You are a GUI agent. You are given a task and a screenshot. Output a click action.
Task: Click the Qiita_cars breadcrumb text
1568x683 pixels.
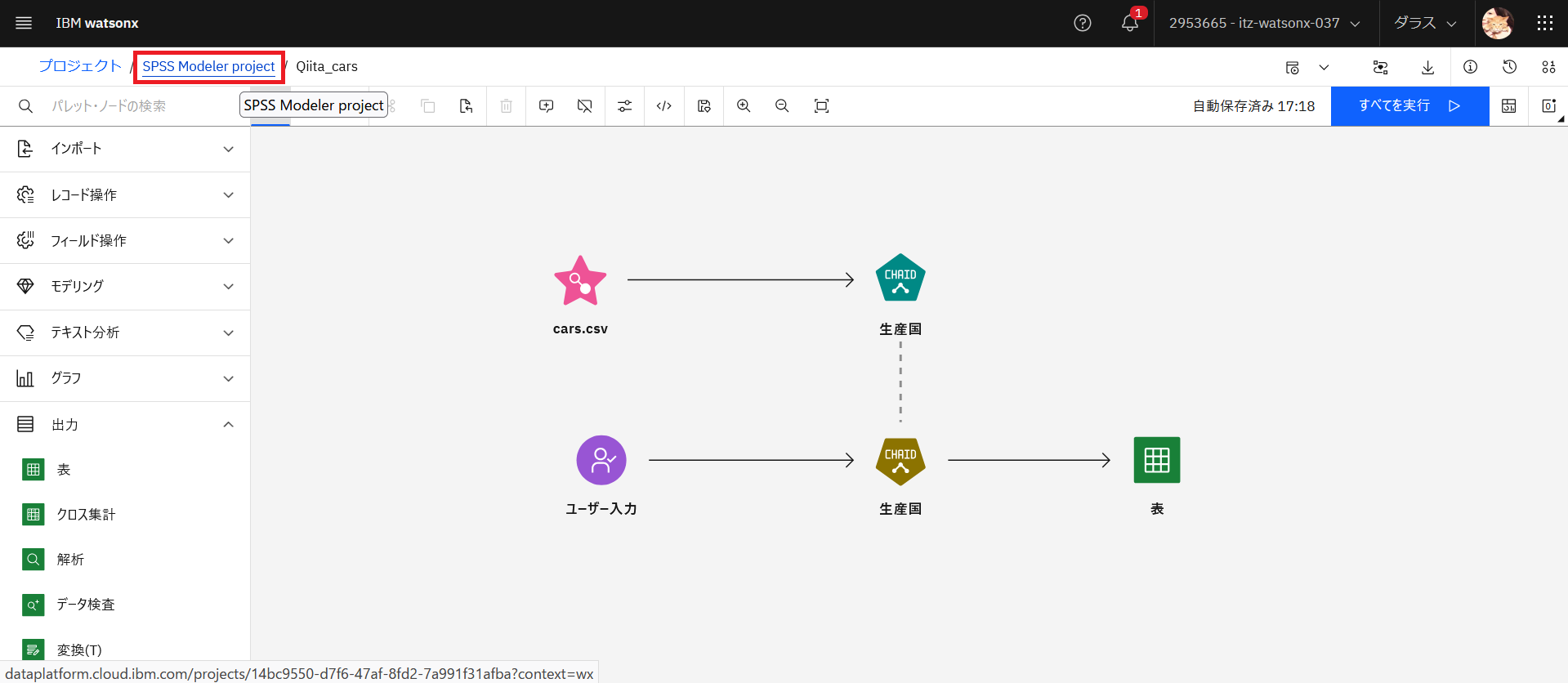click(x=327, y=66)
